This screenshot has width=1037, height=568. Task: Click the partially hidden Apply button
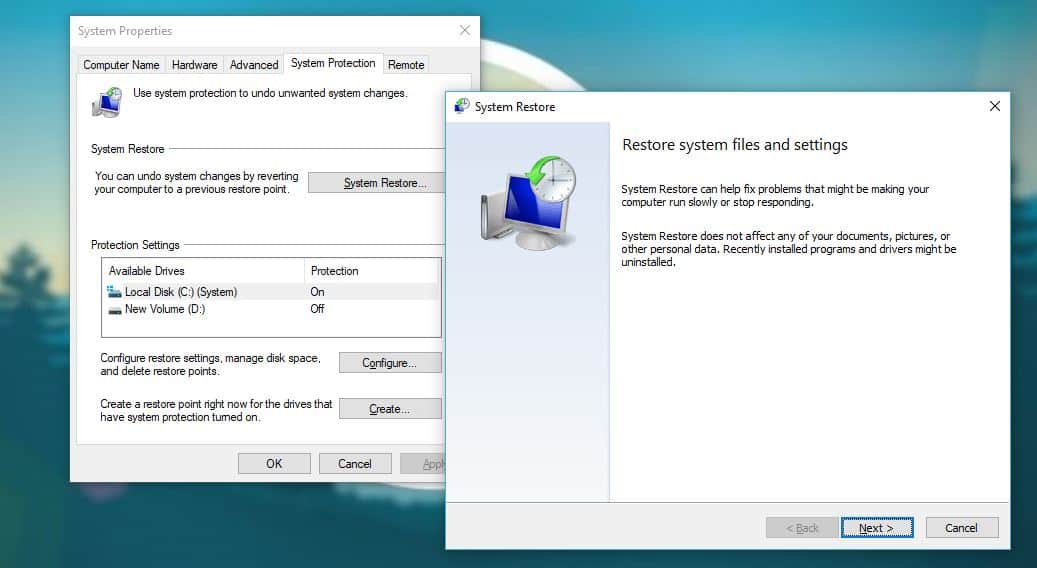pyautogui.click(x=423, y=464)
